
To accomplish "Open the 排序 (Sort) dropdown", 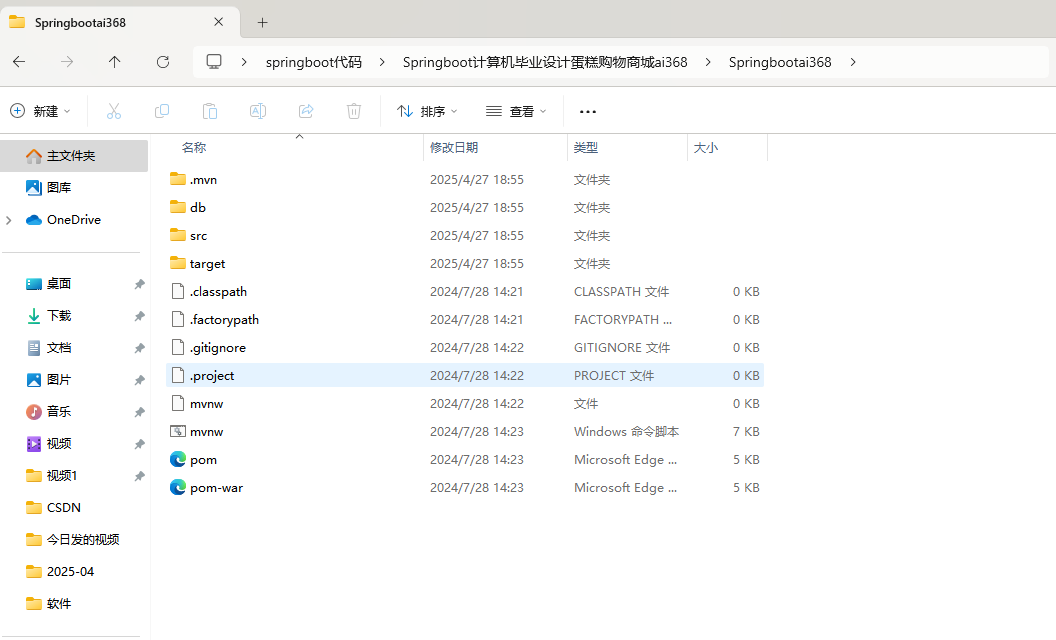I will coord(427,111).
